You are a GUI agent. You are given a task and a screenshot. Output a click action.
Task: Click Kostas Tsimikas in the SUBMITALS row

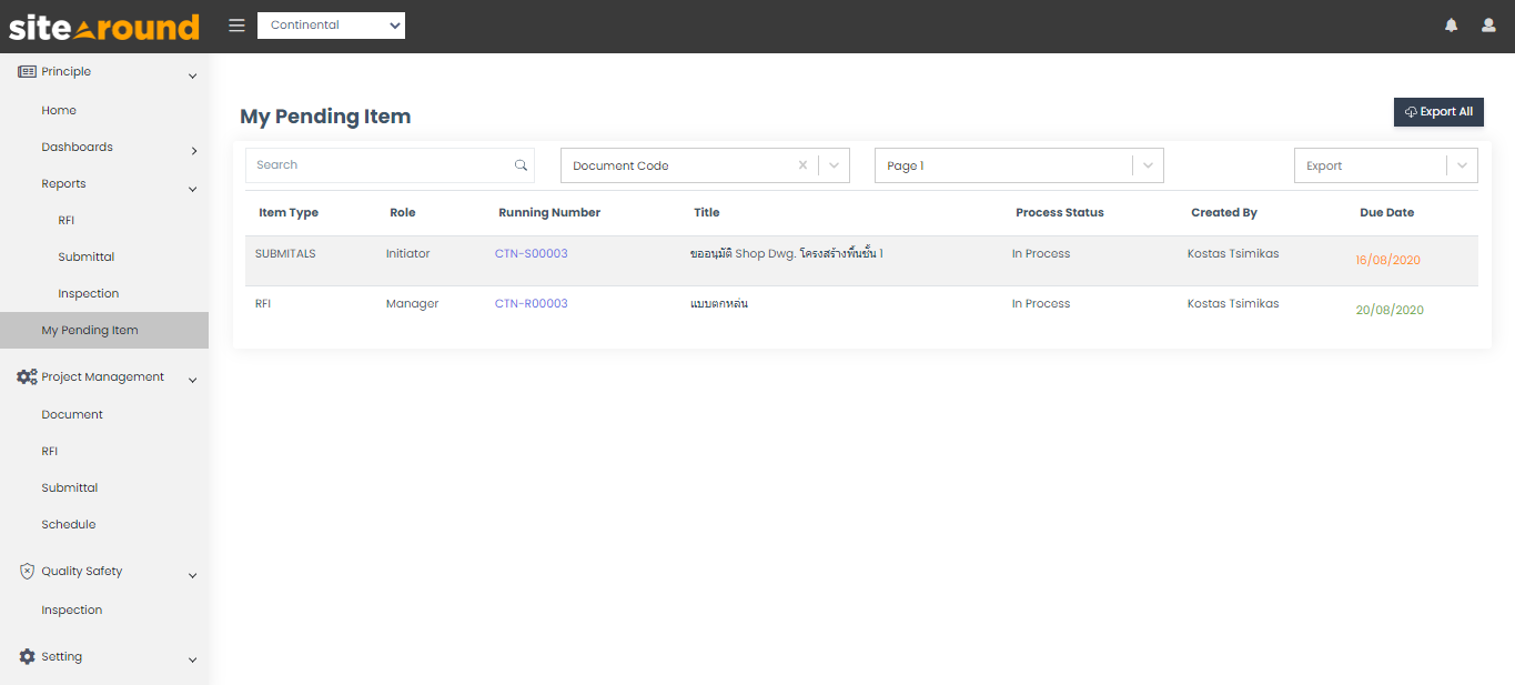[1233, 254]
